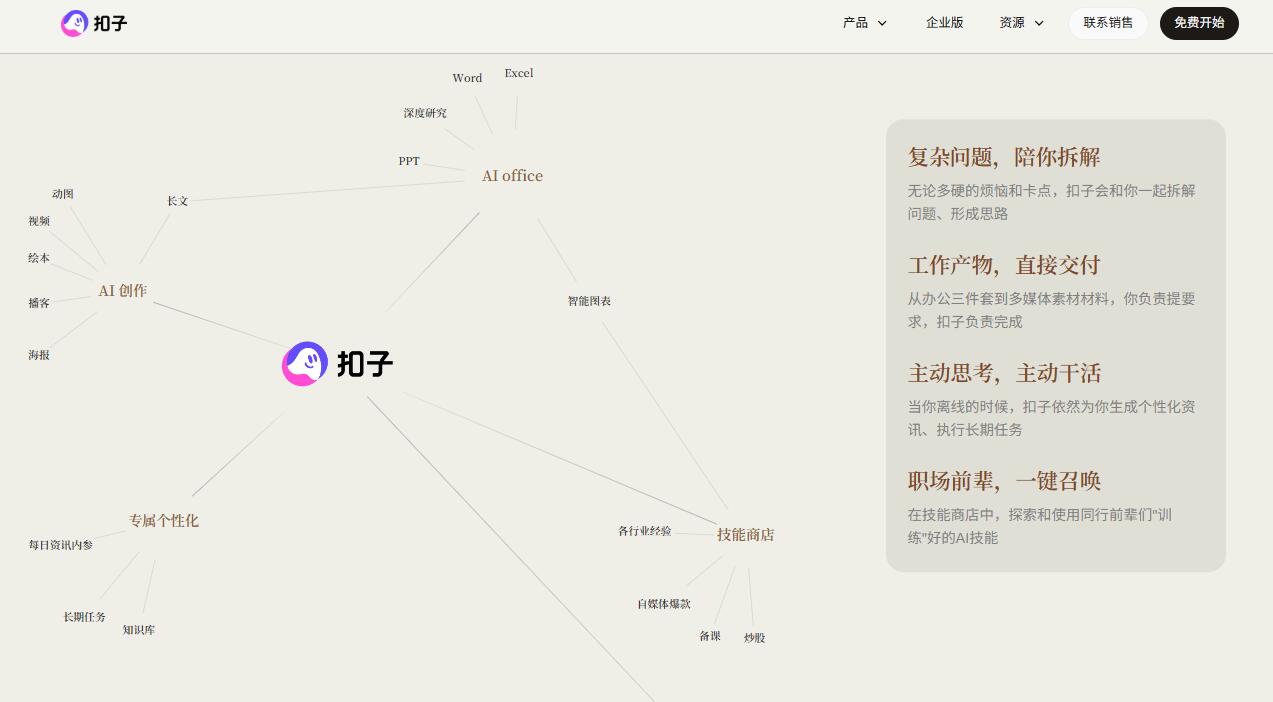Select the AI office branch node
The width and height of the screenshot is (1273, 702).
[x=512, y=176]
